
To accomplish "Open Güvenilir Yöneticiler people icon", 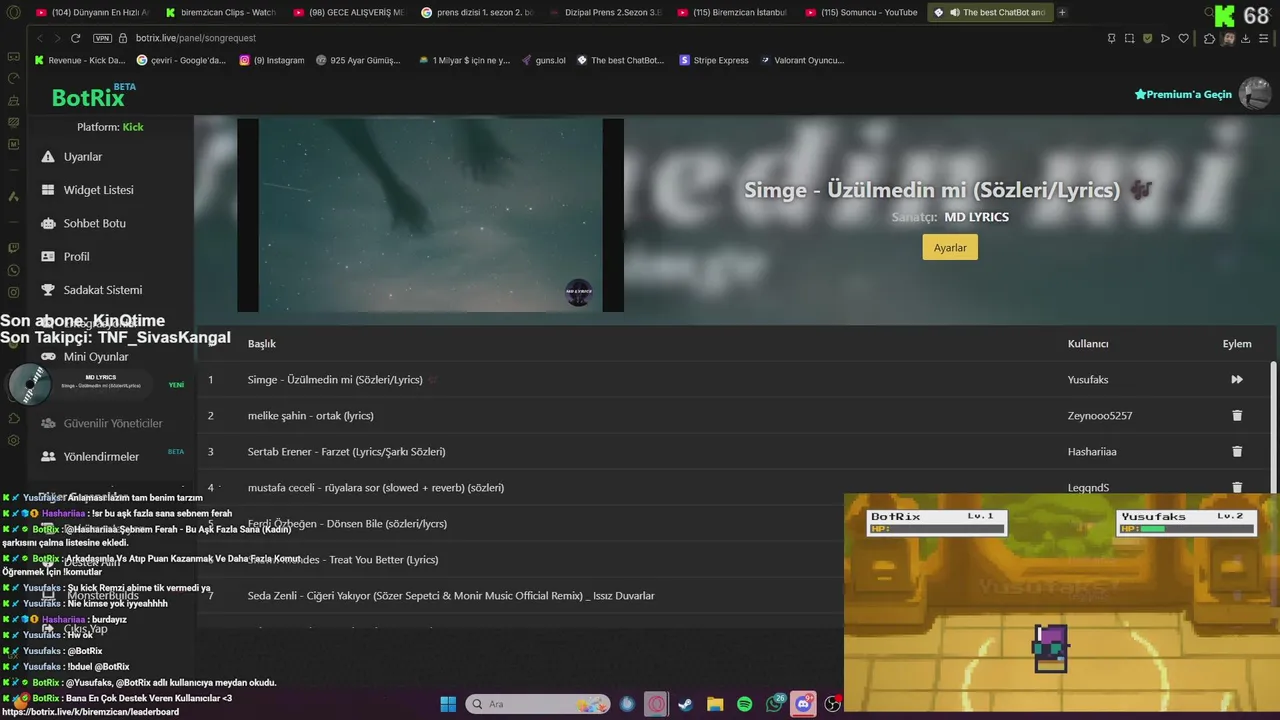I will [48, 423].
